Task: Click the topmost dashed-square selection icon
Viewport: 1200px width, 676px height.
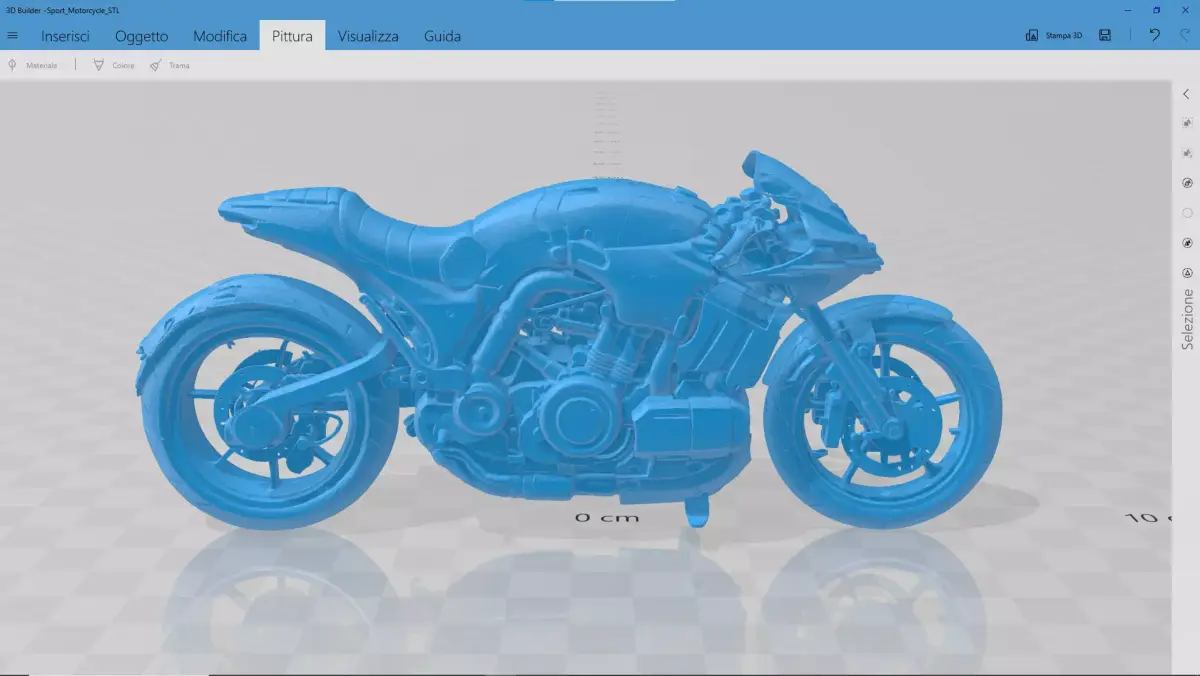Action: tap(1187, 123)
